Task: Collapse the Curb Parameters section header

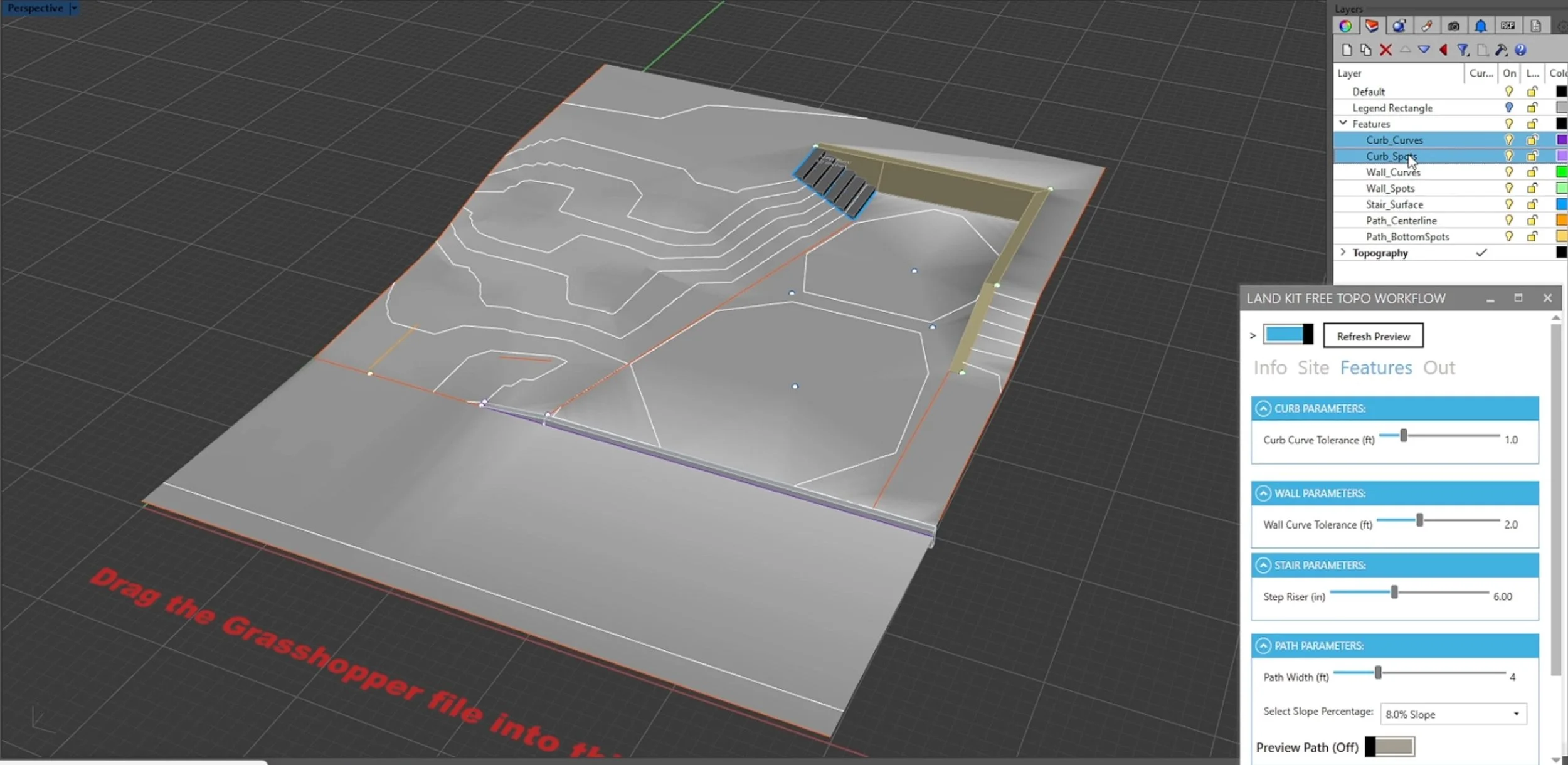Action: (x=1263, y=408)
